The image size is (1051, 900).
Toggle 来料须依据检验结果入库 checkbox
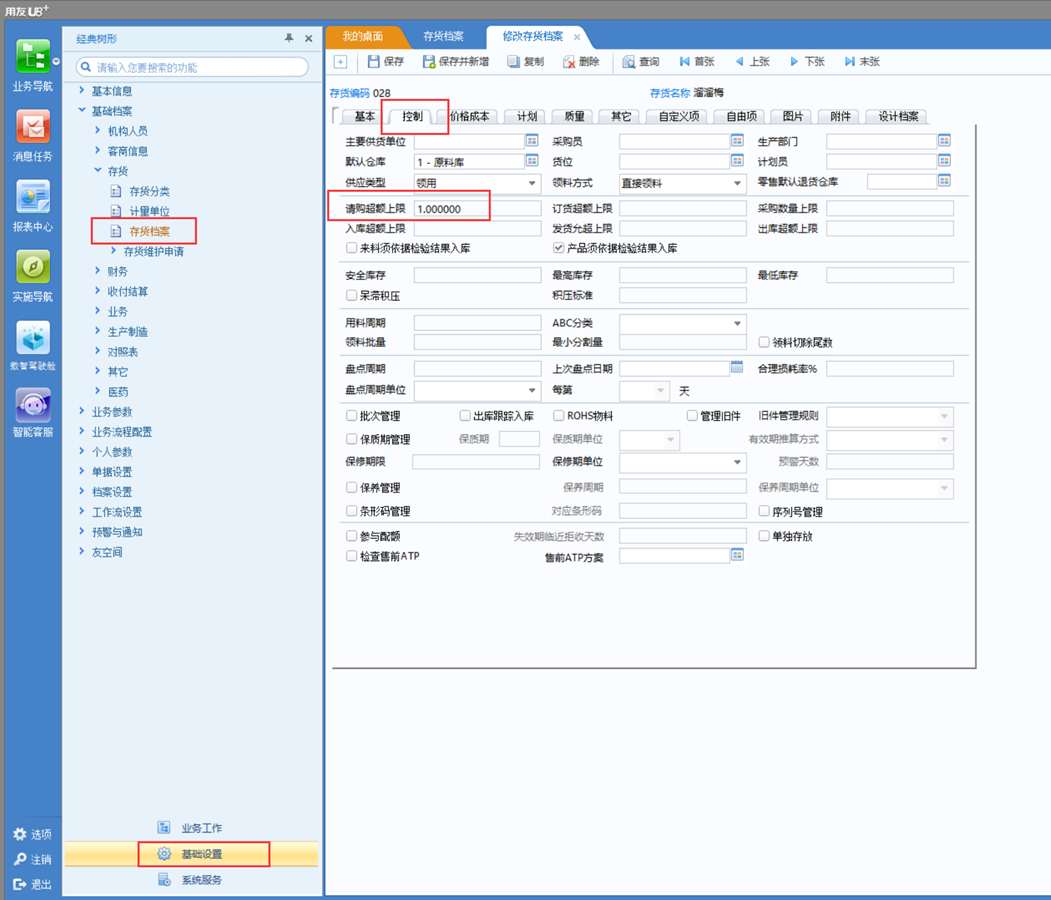coord(351,248)
